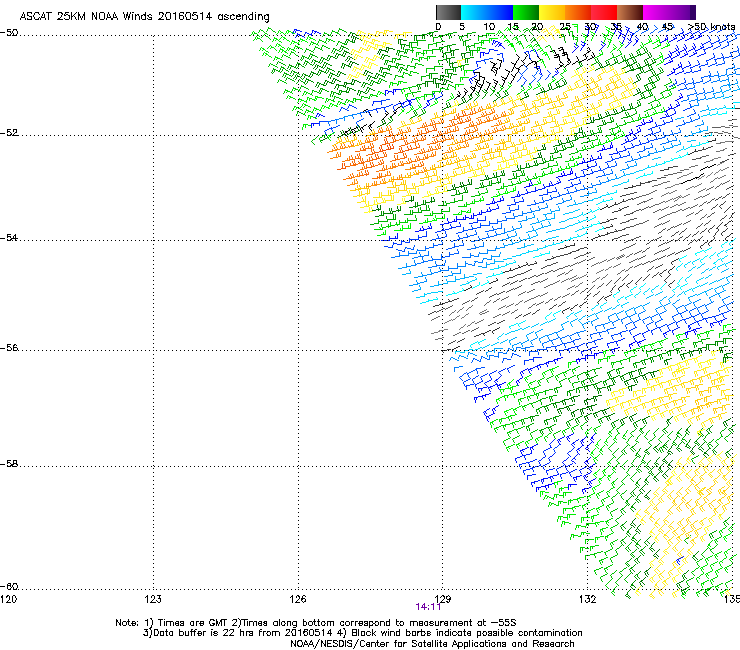The width and height of the screenshot is (740, 650).
Task: Click the gray 0-5 knots color swatch
Action: click(448, 12)
